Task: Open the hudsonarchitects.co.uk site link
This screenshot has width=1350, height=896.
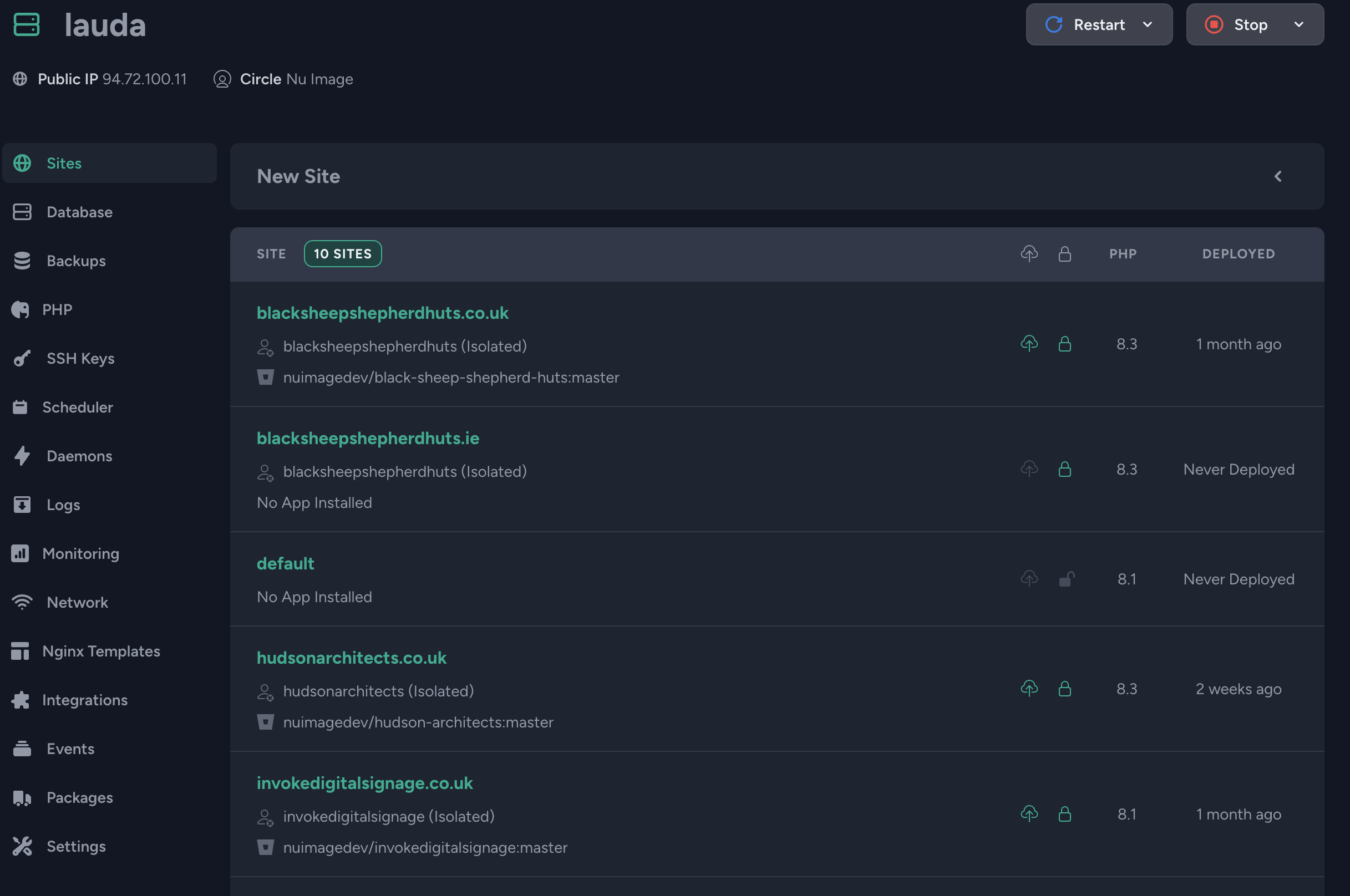Action: point(351,658)
